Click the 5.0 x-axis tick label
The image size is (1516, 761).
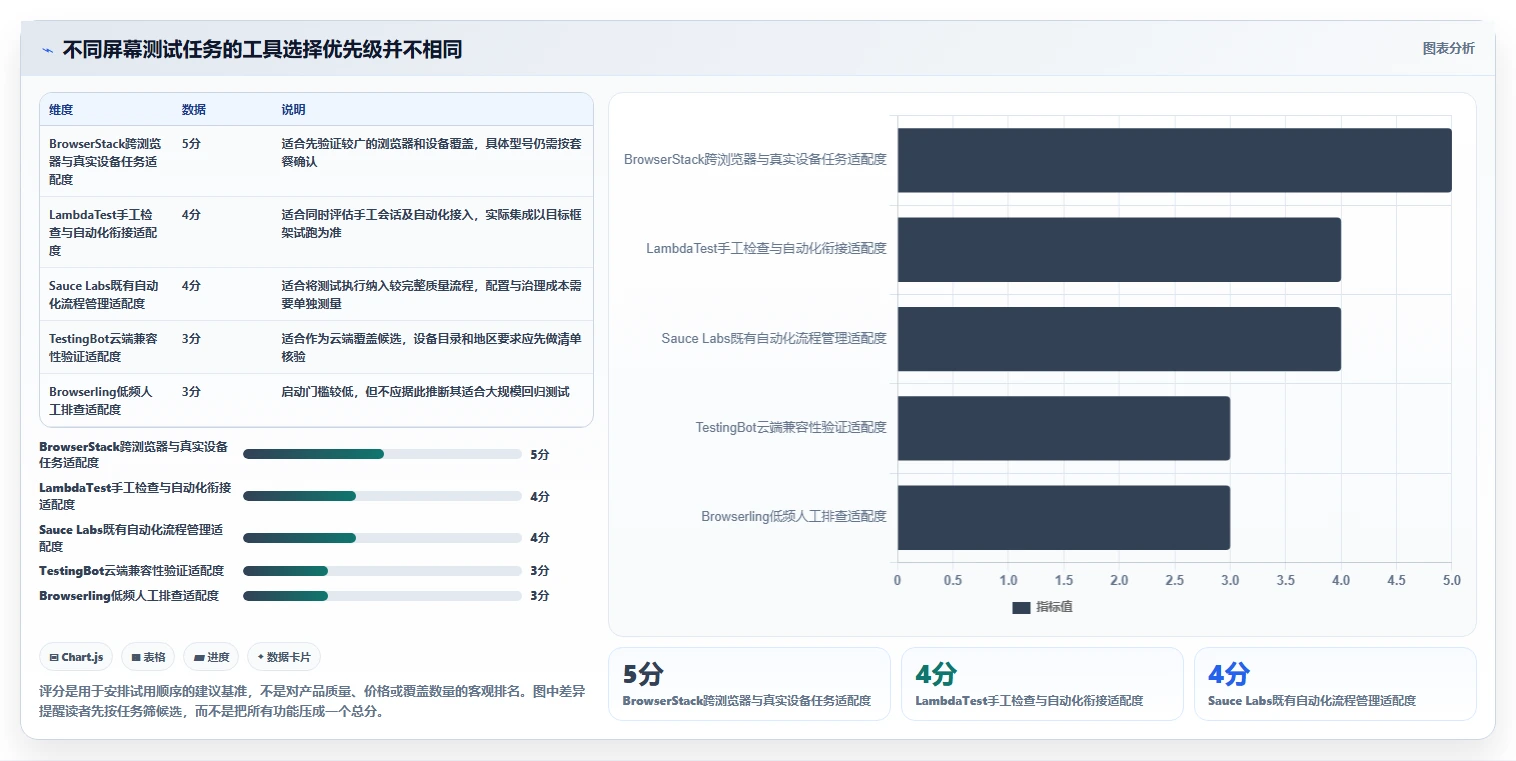(x=1451, y=581)
